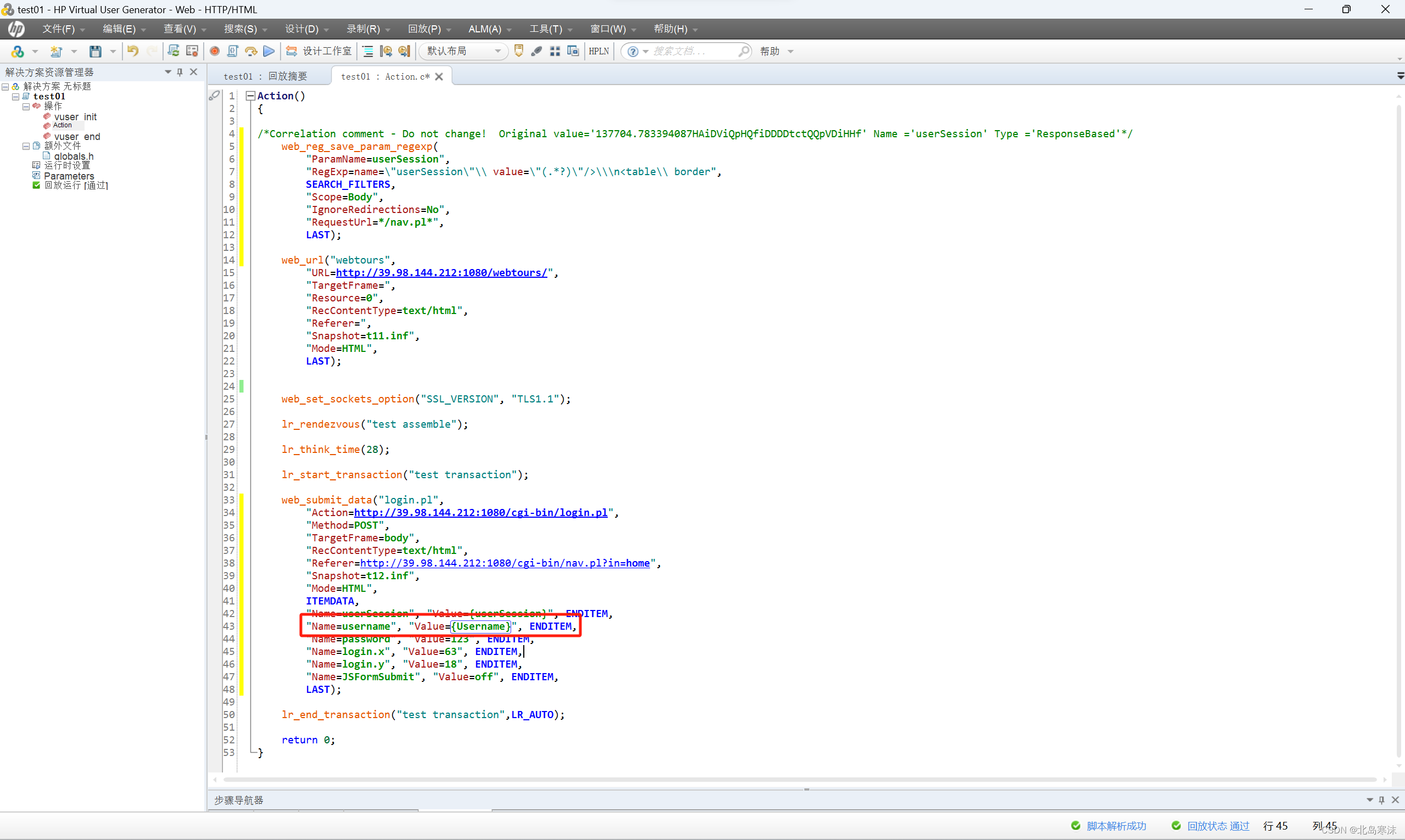Pin the Solution Explorer panel

coord(180,72)
